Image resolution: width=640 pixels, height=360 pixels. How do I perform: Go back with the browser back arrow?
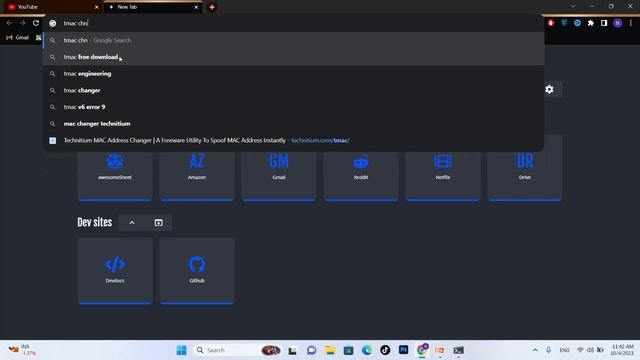click(9, 23)
